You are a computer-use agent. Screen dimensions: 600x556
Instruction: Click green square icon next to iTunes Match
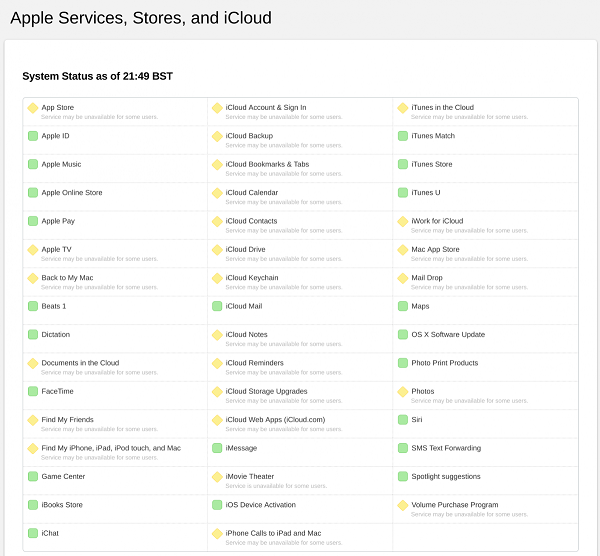[403, 136]
